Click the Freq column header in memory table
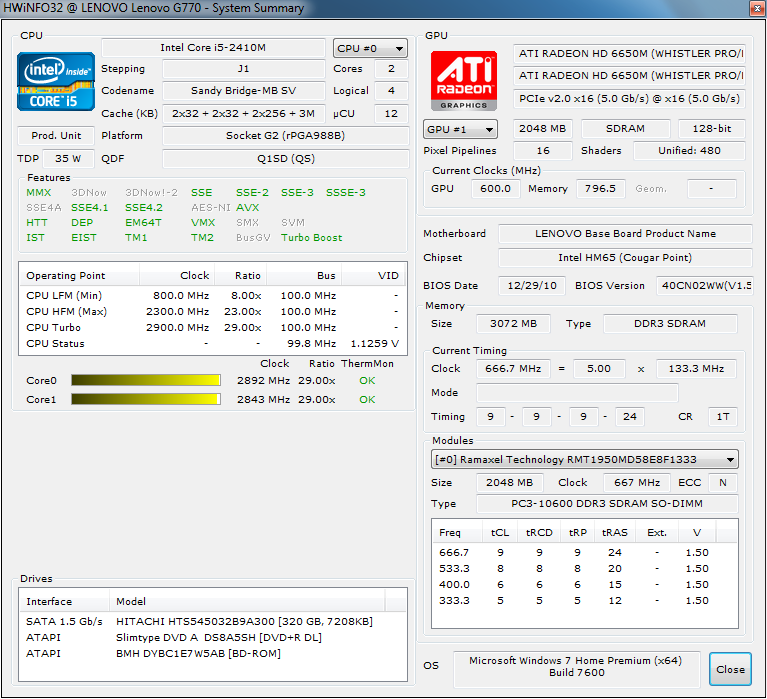The height and width of the screenshot is (699, 767). [x=451, y=533]
